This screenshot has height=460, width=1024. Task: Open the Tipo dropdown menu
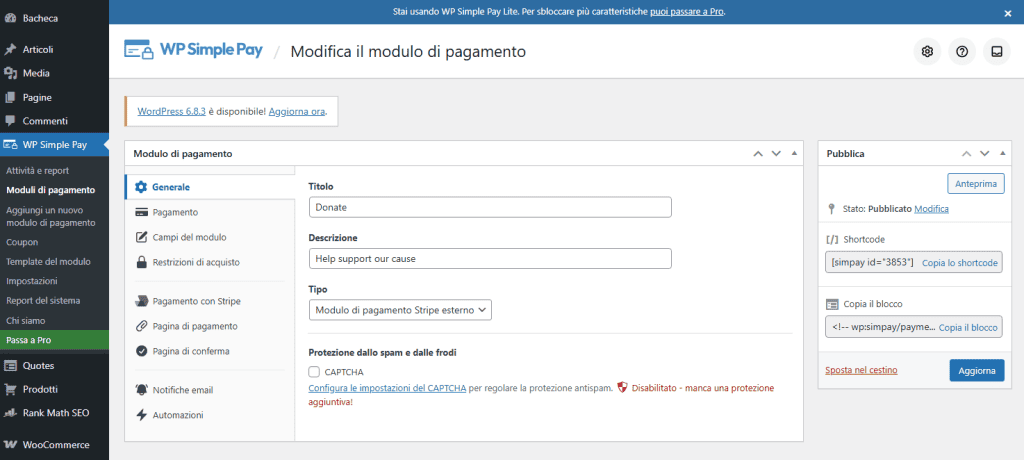[x=400, y=310]
